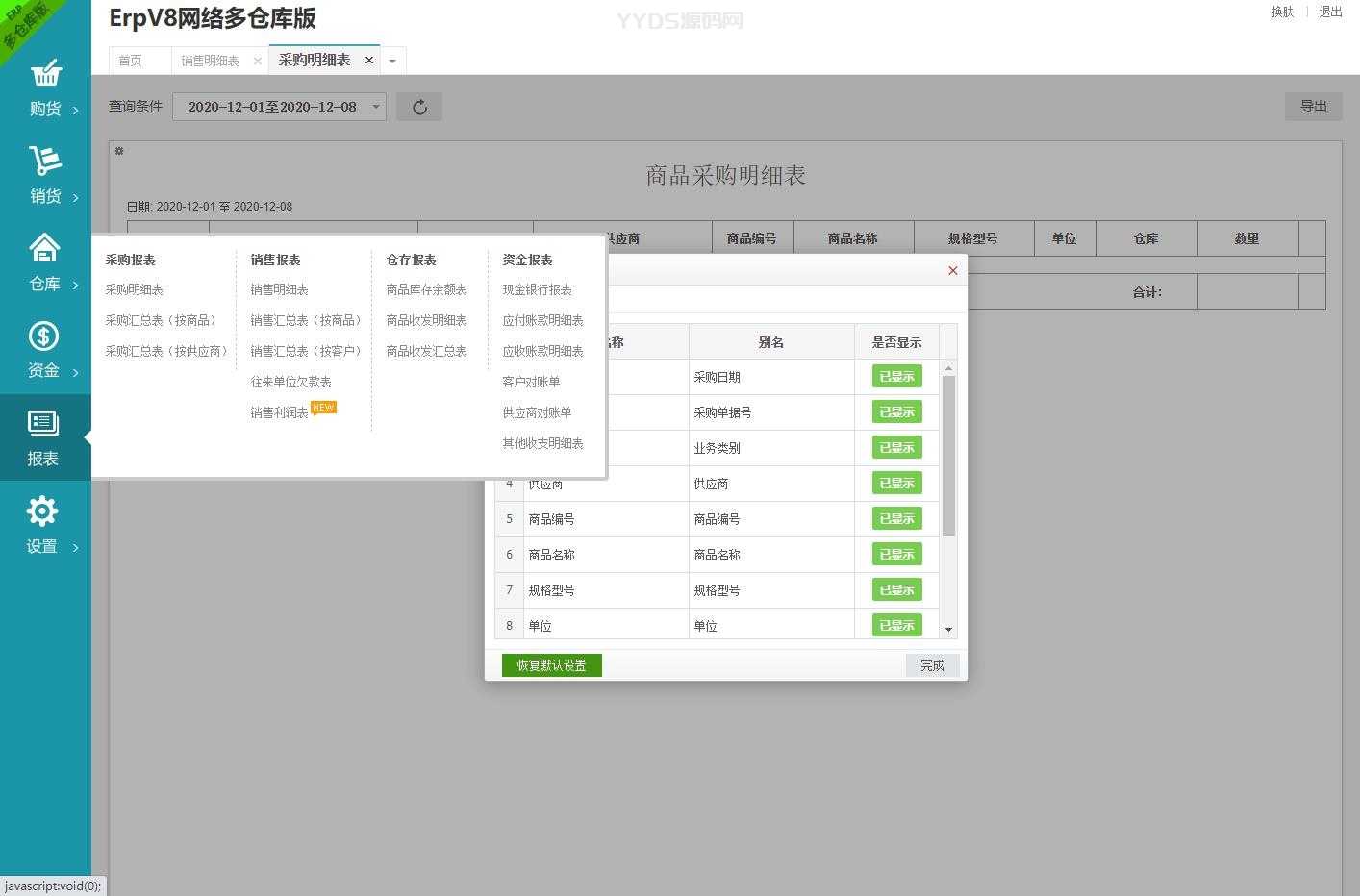Open the 设置 settings gear icon
The height and width of the screenshot is (896, 1360).
point(42,511)
